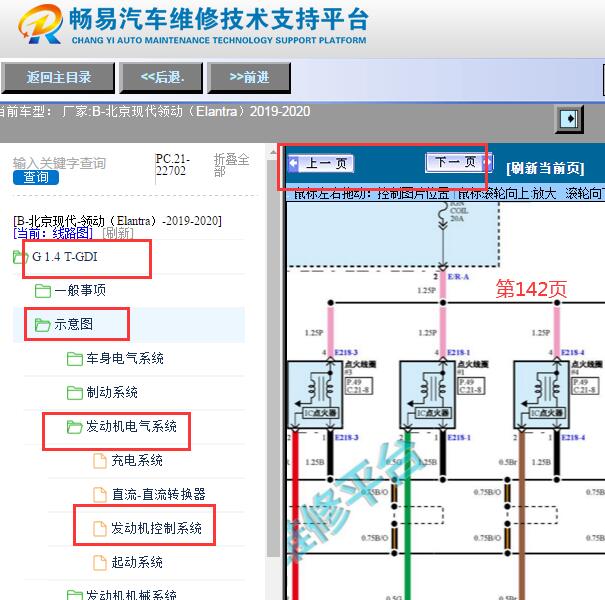Image resolution: width=605 pixels, height=600 pixels.
Task: Click the panel collapse arrow icon
Action: click(x=569, y=118)
